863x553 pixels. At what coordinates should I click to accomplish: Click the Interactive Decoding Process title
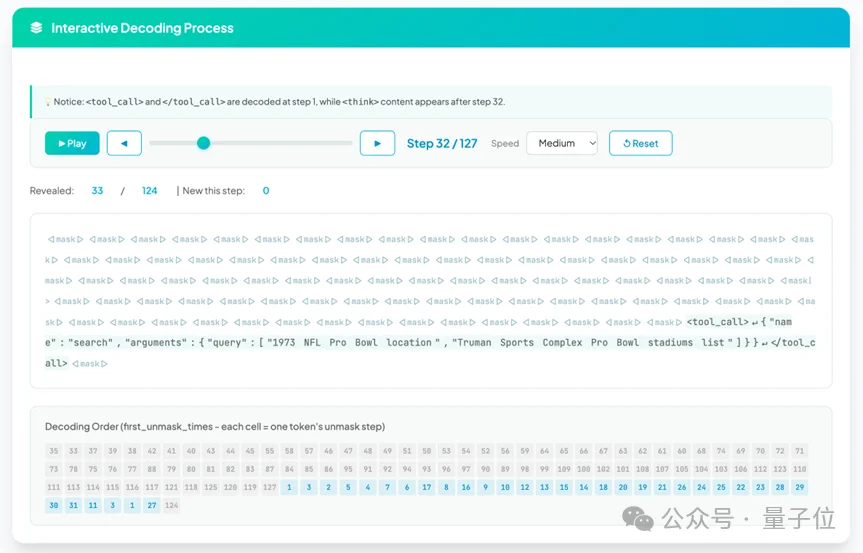[142, 28]
